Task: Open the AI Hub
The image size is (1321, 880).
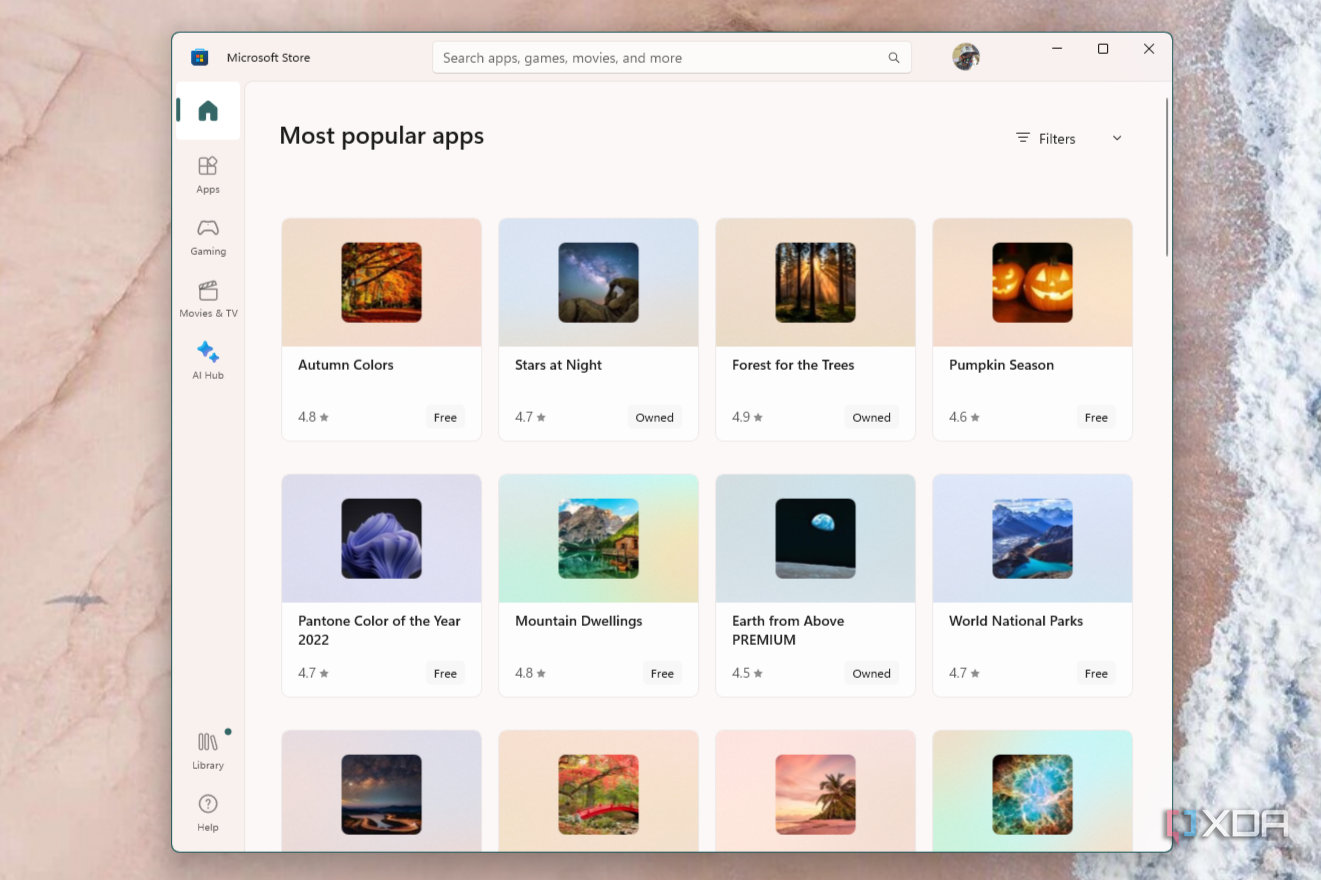Action: (207, 361)
